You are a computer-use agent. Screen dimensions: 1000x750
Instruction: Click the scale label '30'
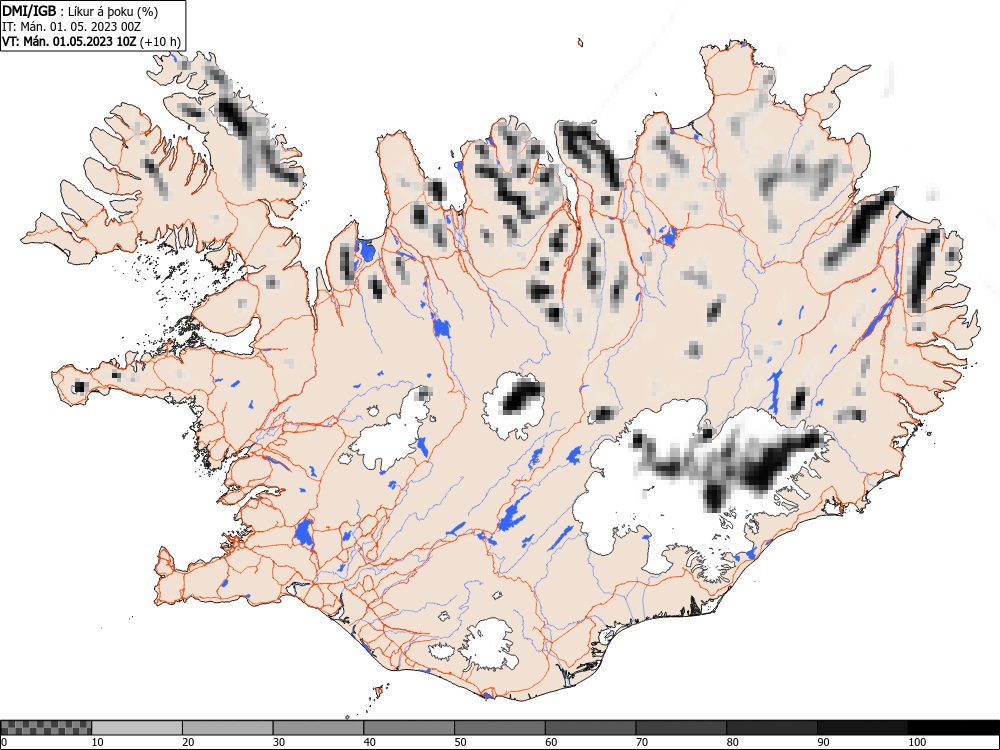click(x=279, y=742)
